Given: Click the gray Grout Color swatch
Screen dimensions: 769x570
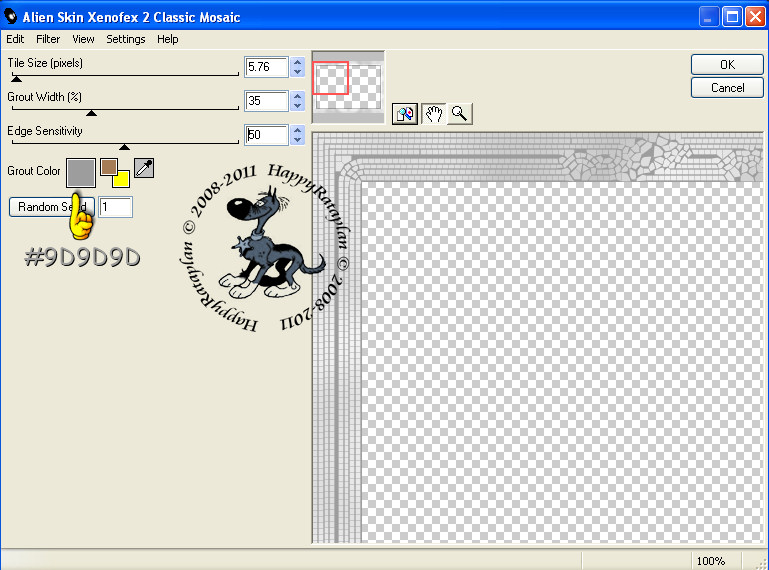Looking at the screenshot, I should [x=81, y=173].
